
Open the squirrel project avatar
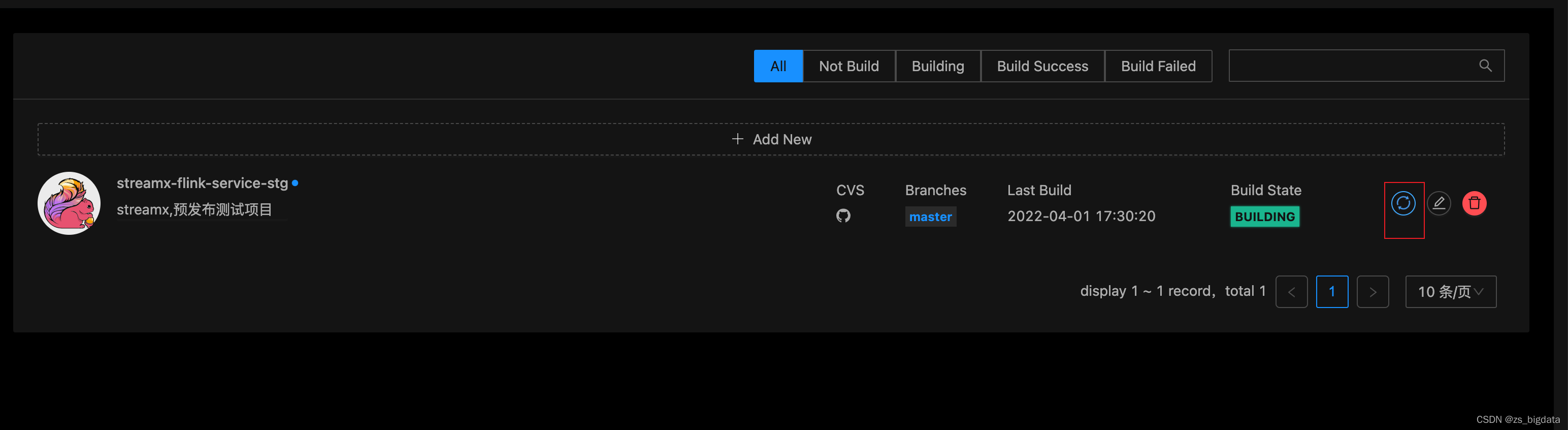tap(69, 203)
